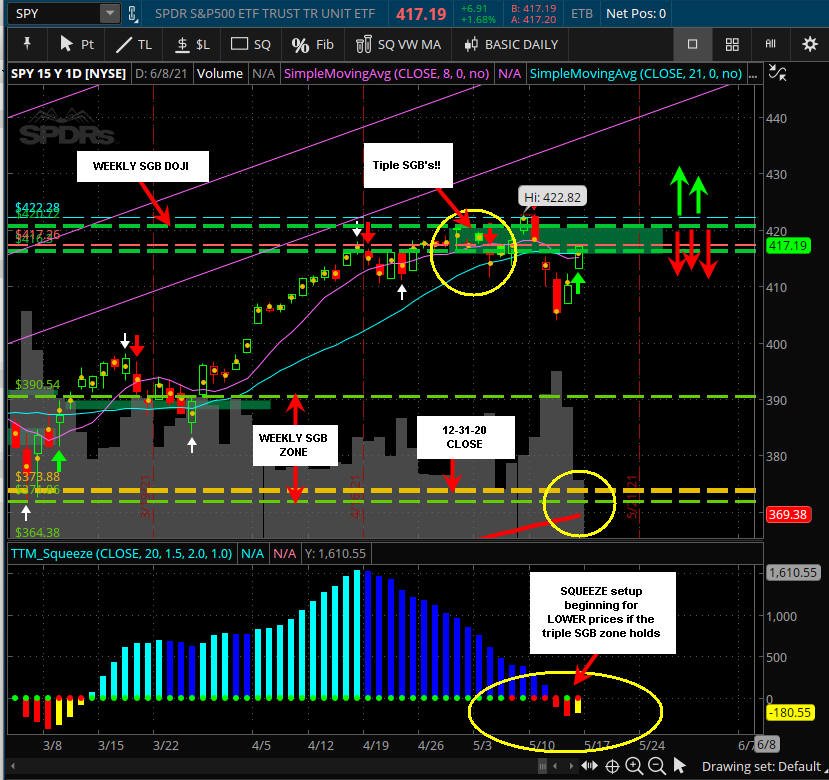Pick the Trendline (TL) drawing tool
Image resolution: width=829 pixels, height=780 pixels.
point(134,45)
